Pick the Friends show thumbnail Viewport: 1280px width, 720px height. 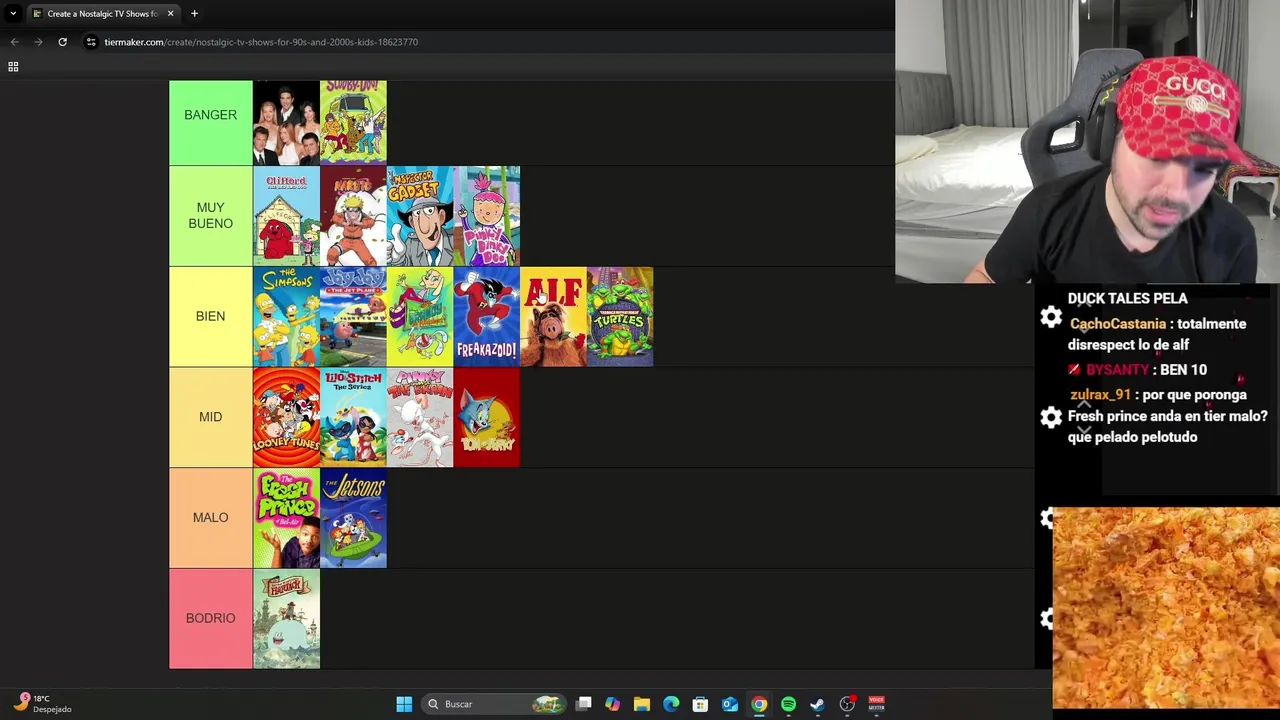pos(286,122)
